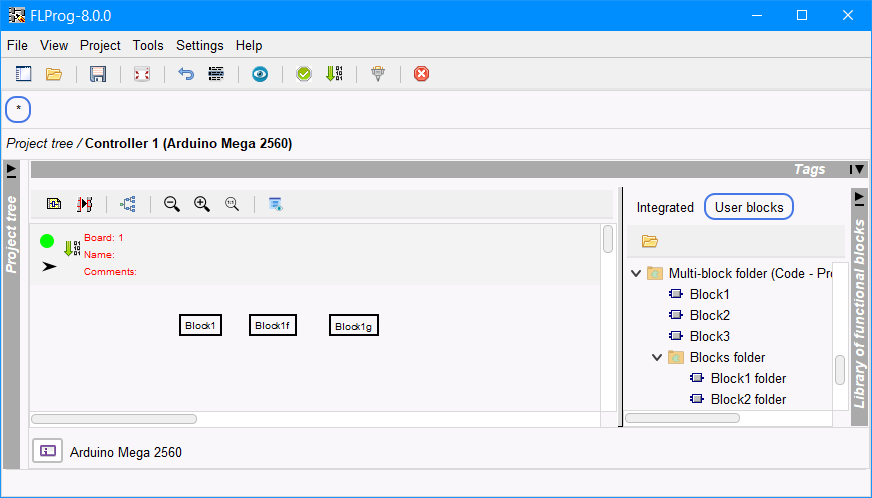Click the open project folder icon
This screenshot has height=498, width=872.
tap(54, 74)
